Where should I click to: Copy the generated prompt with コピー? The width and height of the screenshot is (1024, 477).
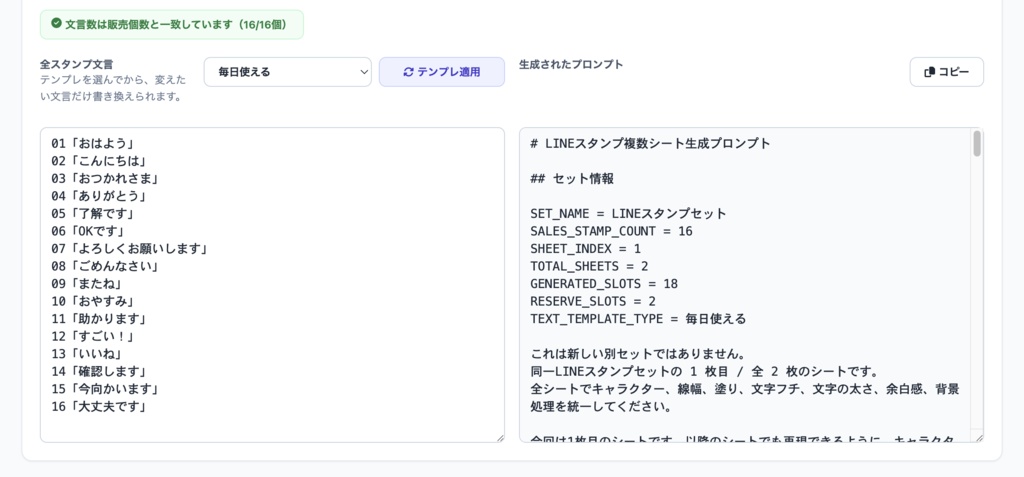[x=946, y=72]
